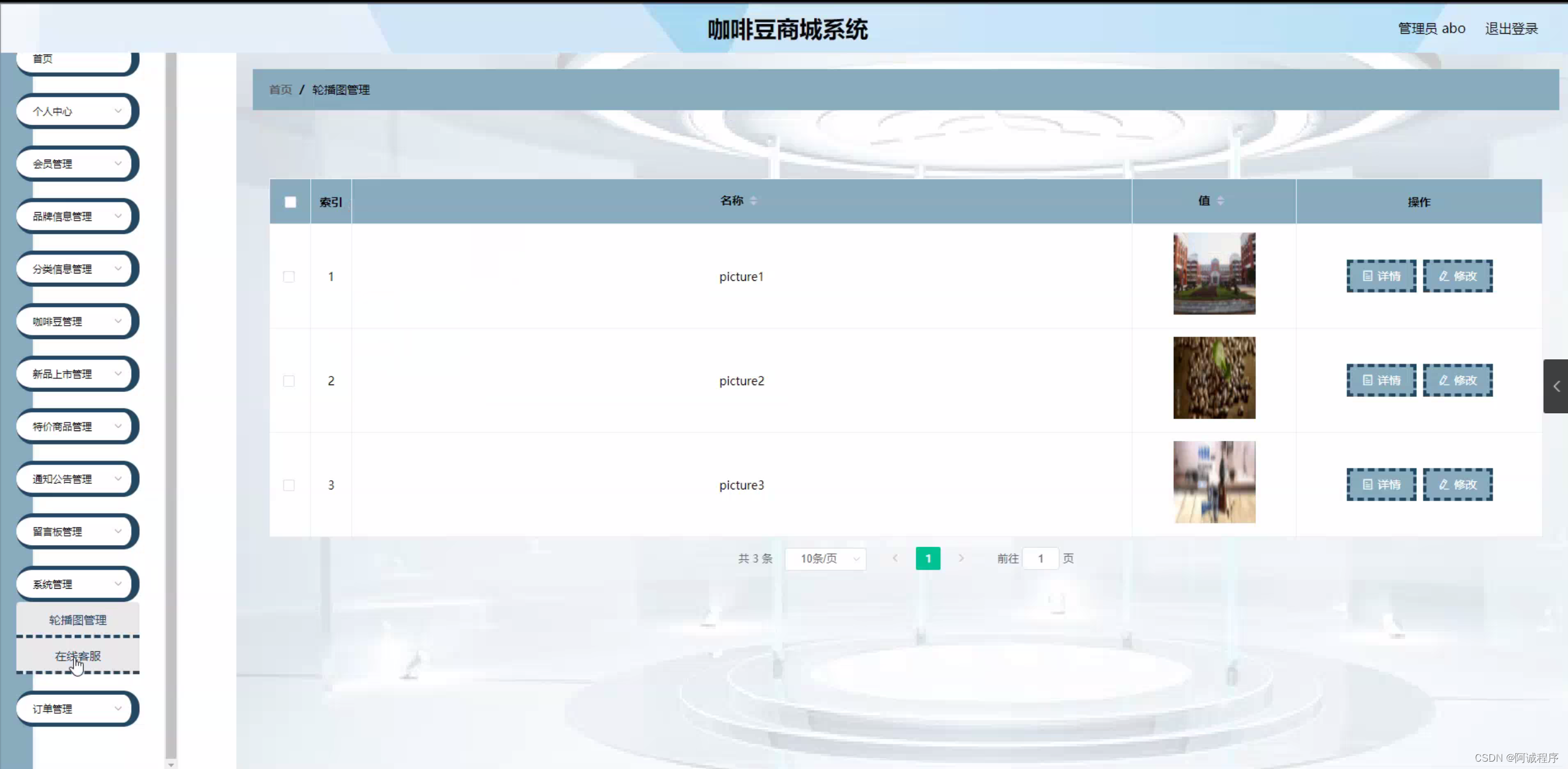The image size is (1568, 769).
Task: Check the checkbox for row 3
Action: tap(289, 485)
